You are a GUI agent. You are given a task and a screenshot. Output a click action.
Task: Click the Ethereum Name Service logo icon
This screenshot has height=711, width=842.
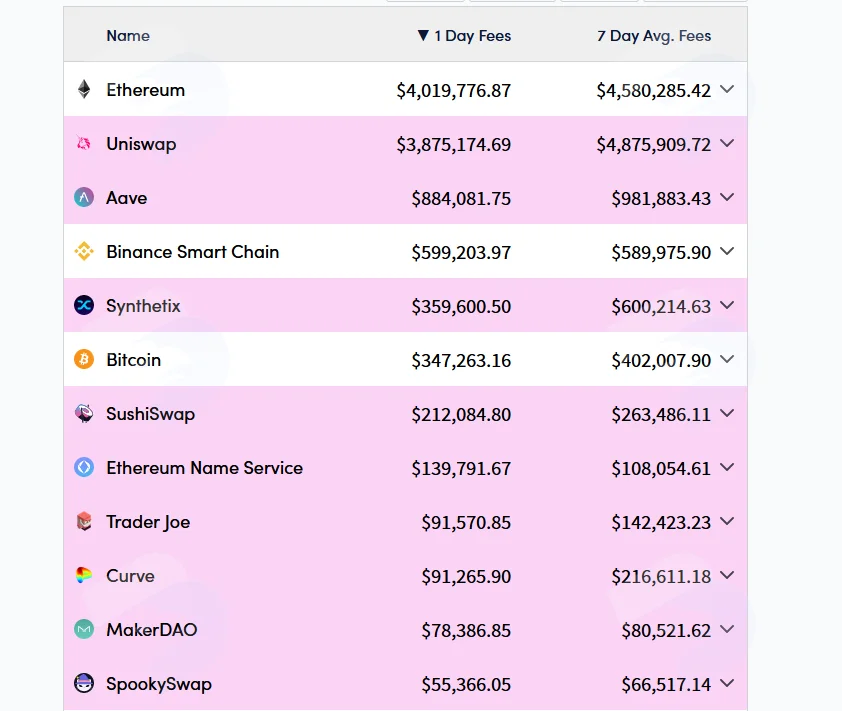(x=84, y=467)
